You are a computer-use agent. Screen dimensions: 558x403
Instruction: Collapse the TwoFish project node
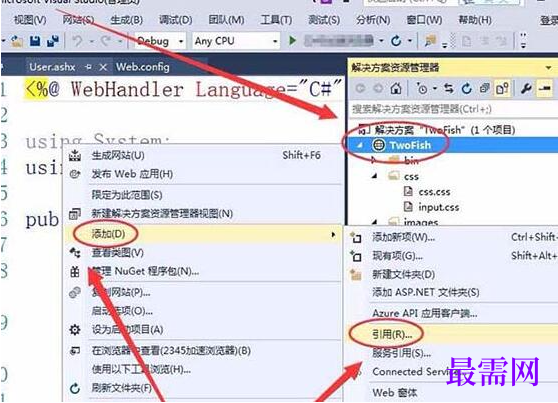click(x=360, y=145)
